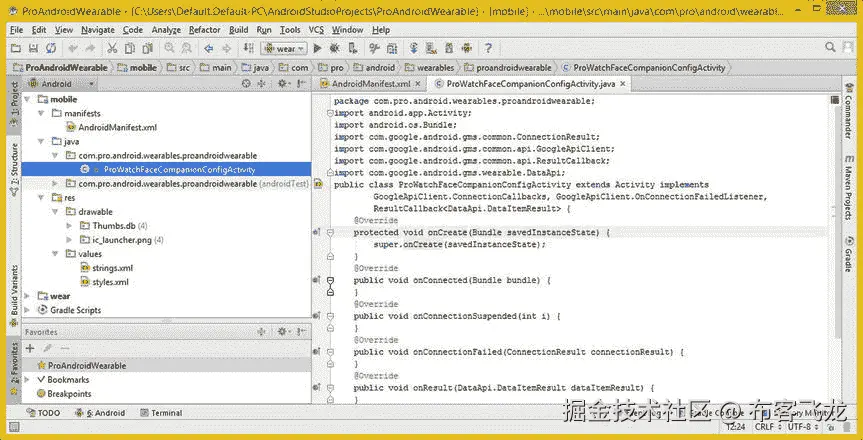Collapse the res folder

pos(41,198)
